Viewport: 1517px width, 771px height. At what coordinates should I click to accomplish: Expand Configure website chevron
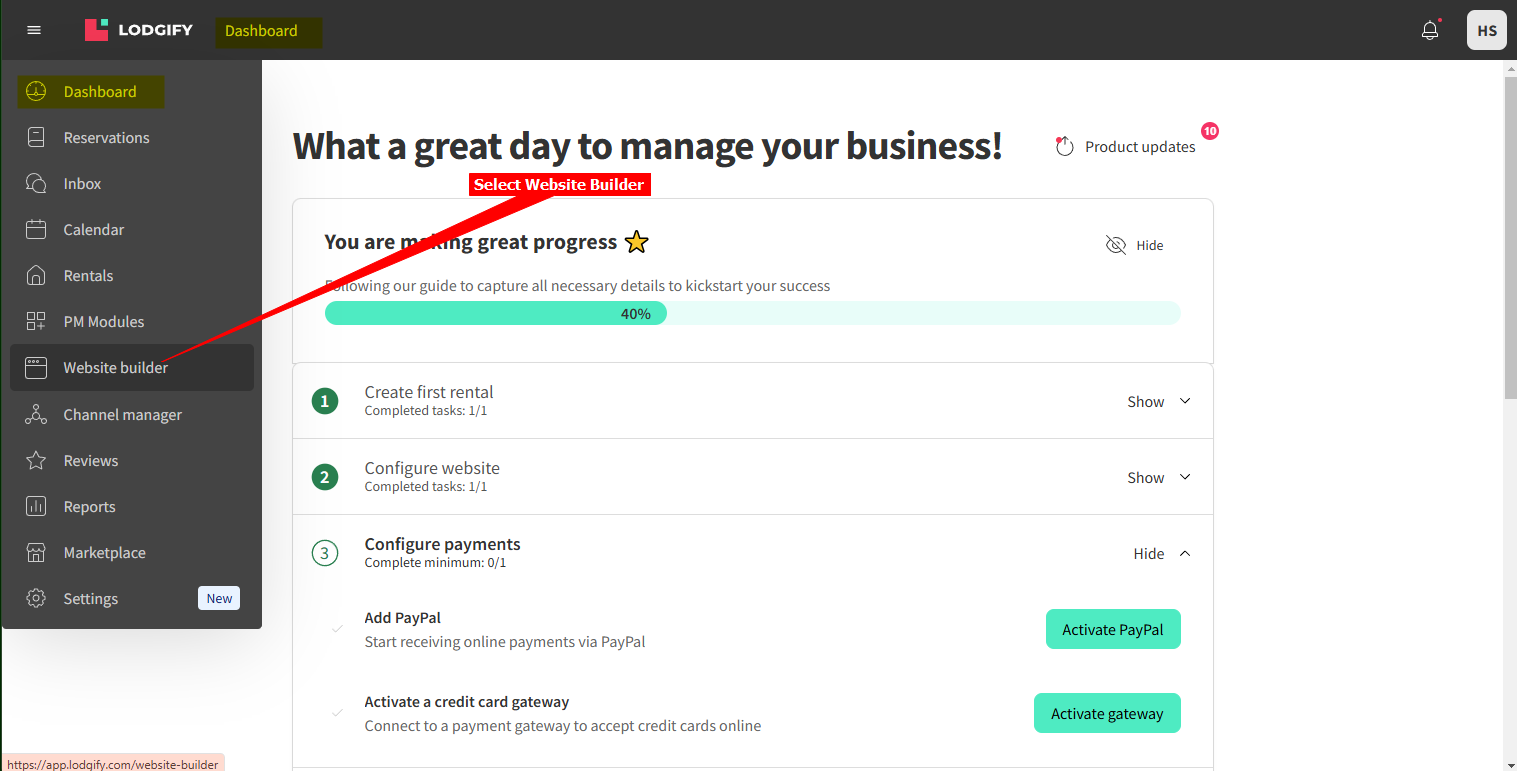point(1185,477)
